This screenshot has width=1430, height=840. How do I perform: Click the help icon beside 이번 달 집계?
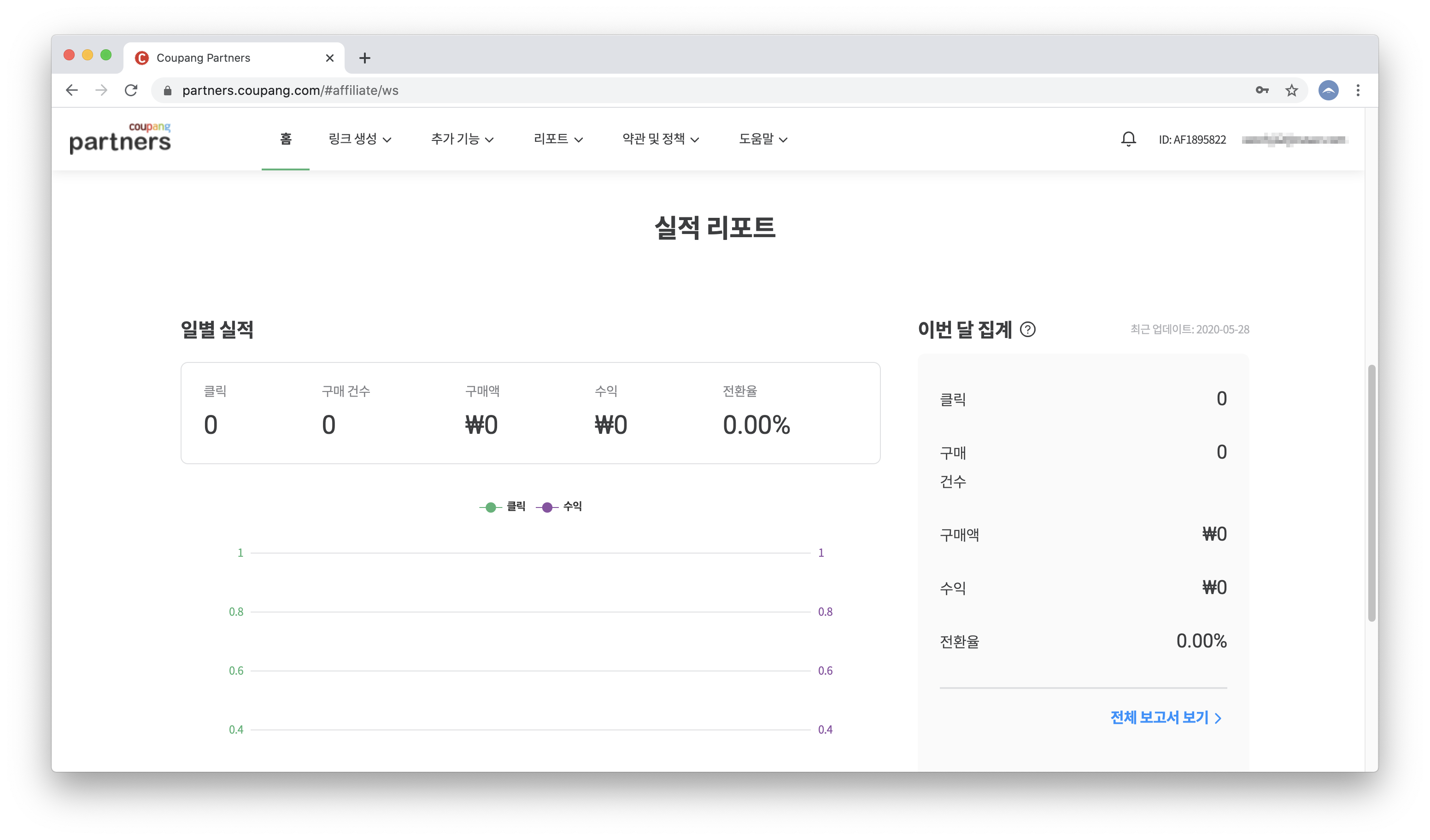click(1028, 330)
